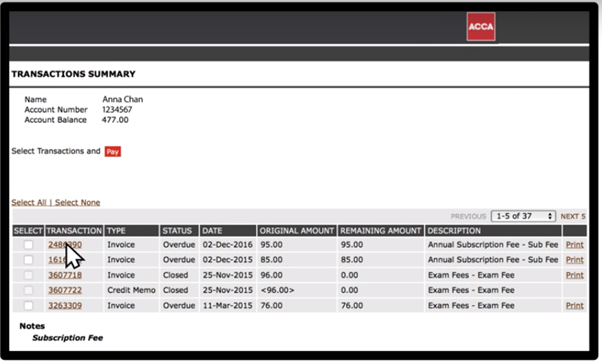This screenshot has width=602, height=362.
Task: Click the TYPE column header
Action: (x=132, y=231)
